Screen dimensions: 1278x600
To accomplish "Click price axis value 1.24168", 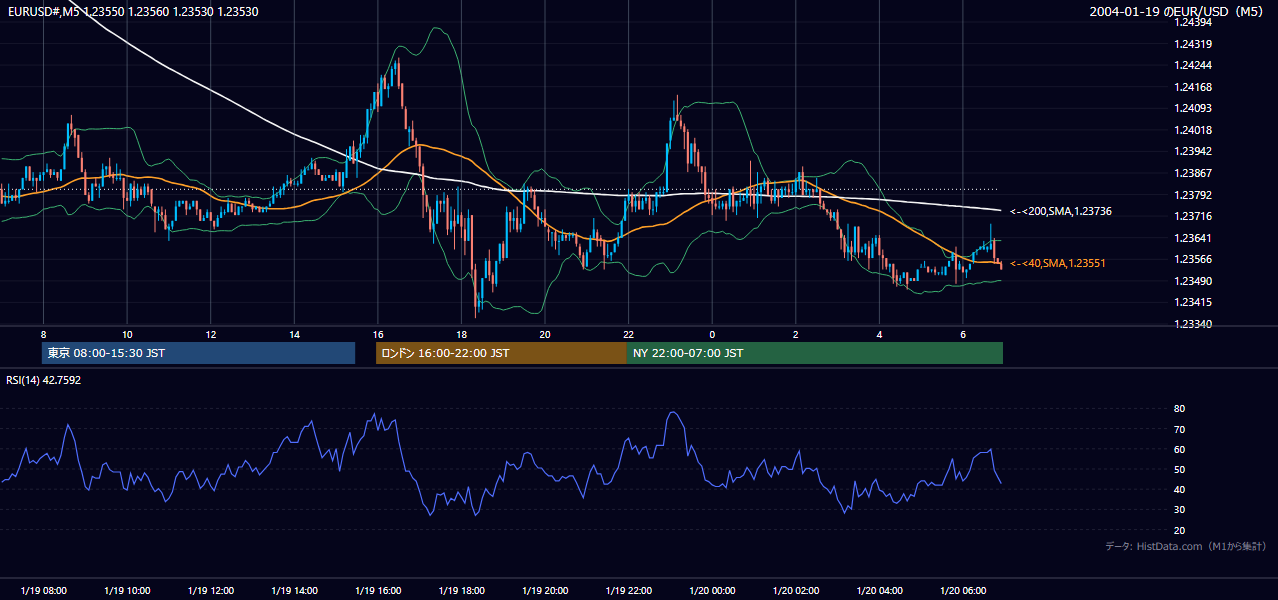I will point(1194,87).
